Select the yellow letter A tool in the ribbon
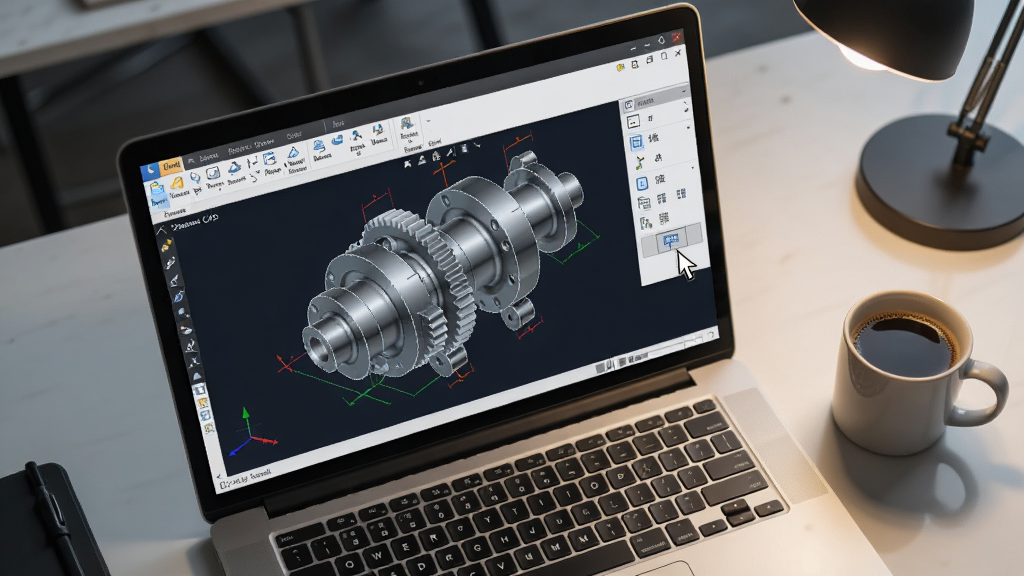 [177, 185]
